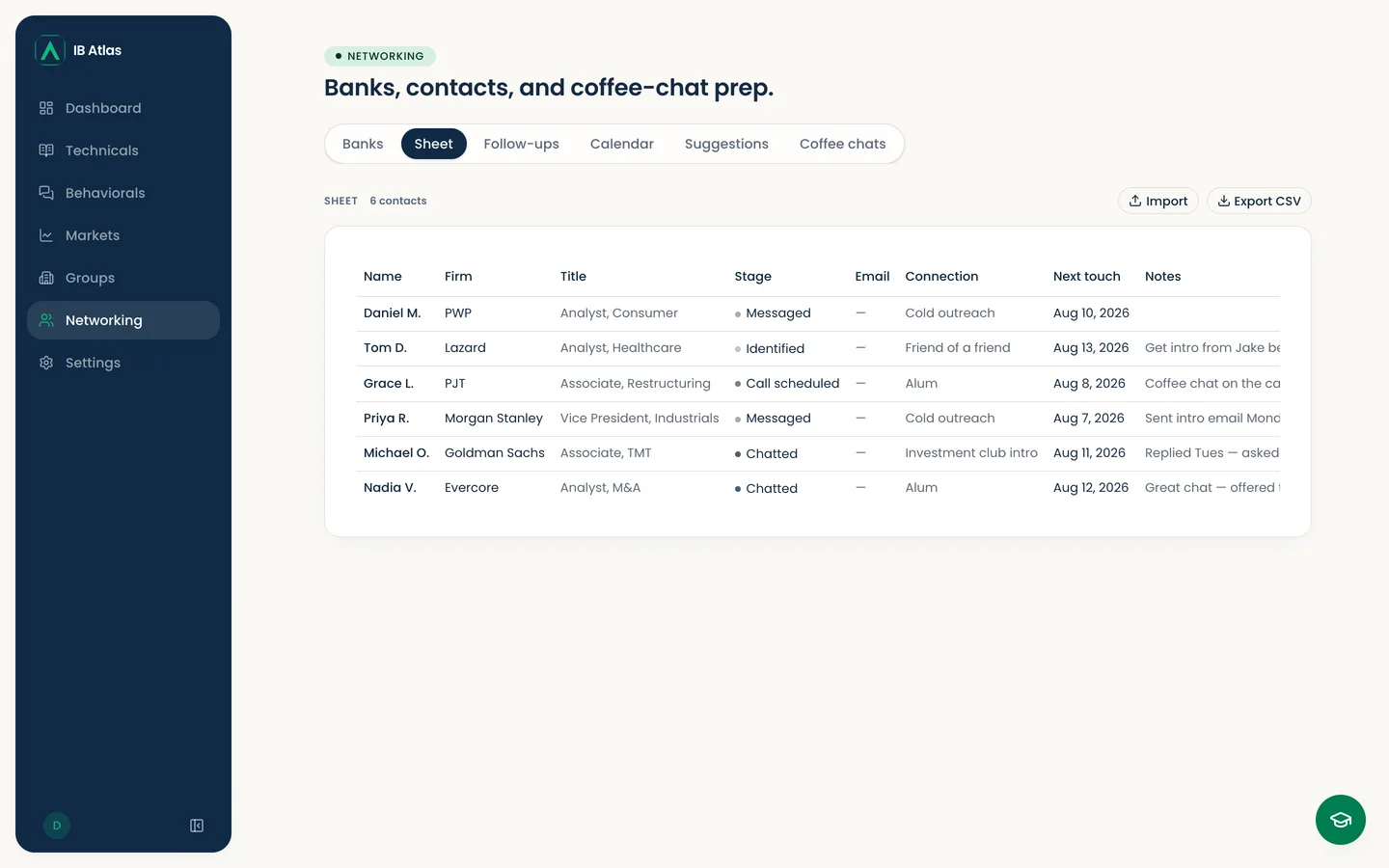The height and width of the screenshot is (868, 1389).
Task: Switch to the Banks tab
Action: tap(363, 144)
